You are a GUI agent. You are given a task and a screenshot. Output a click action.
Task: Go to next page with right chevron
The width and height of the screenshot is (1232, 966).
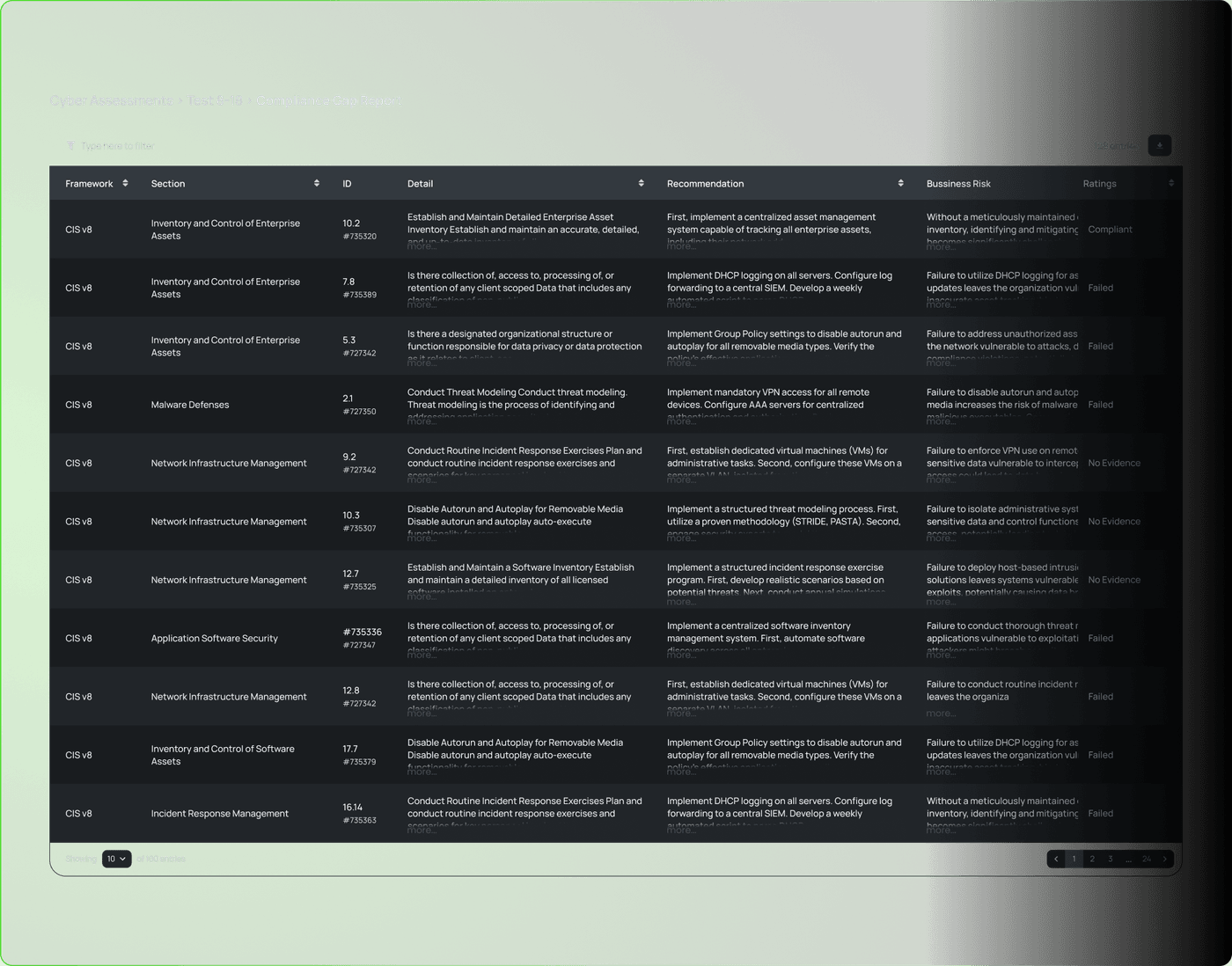point(1164,859)
